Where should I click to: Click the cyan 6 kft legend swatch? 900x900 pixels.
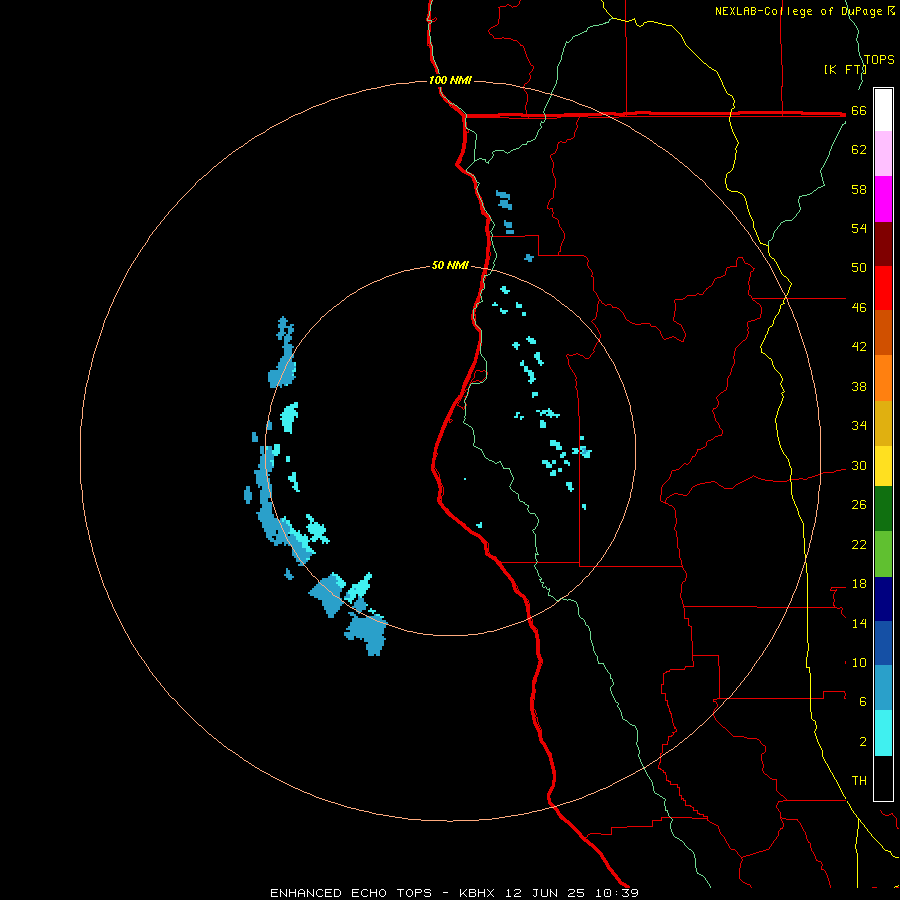(883, 733)
